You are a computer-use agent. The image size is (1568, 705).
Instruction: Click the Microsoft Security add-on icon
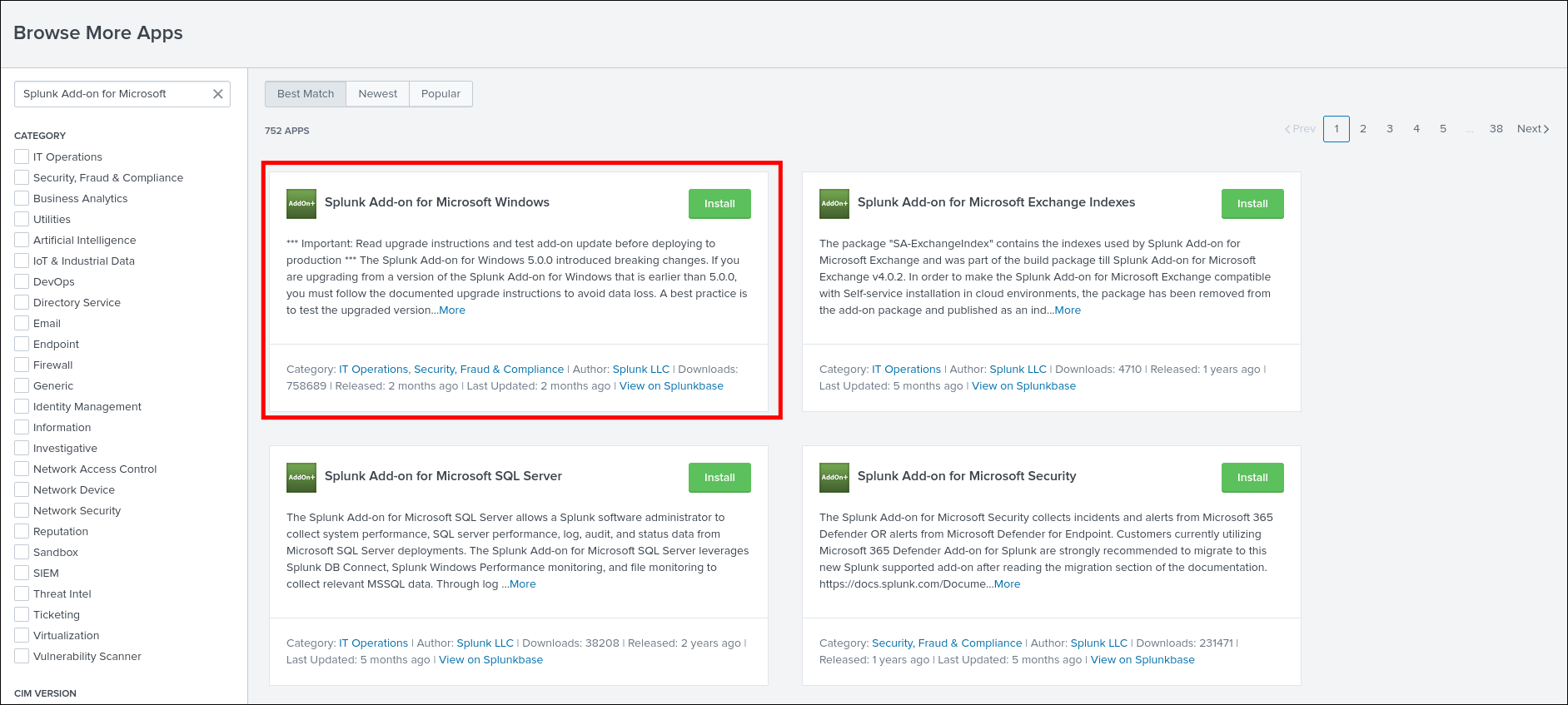coord(834,478)
